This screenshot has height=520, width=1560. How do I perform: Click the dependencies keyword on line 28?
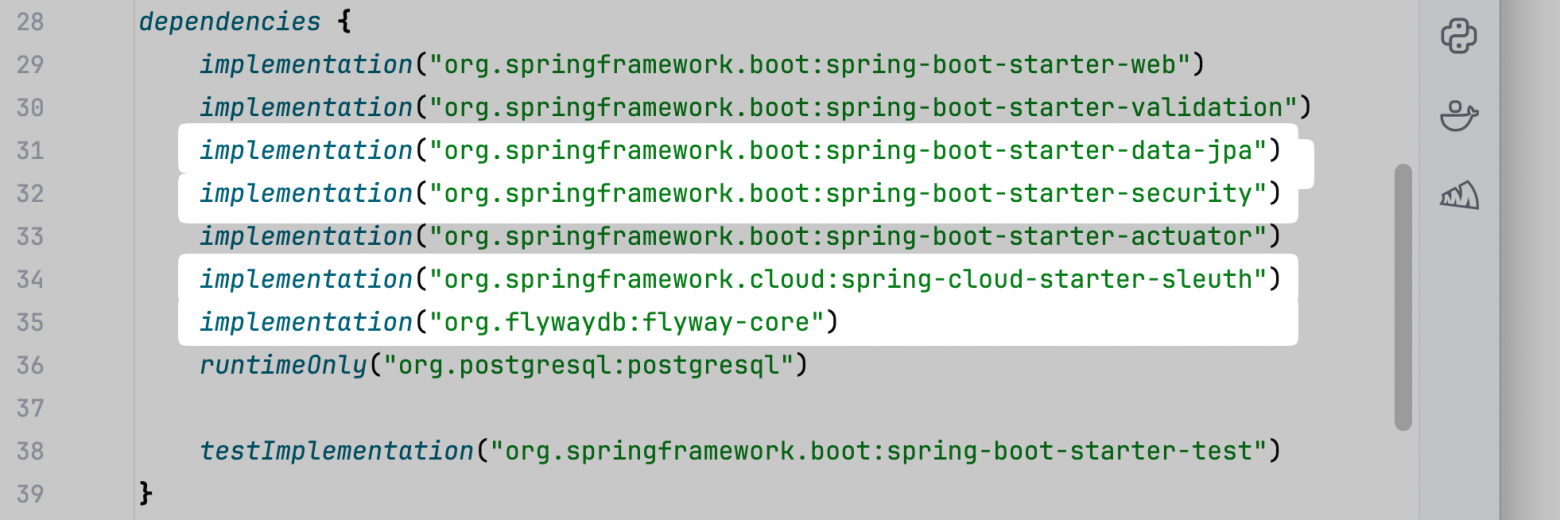(x=230, y=21)
